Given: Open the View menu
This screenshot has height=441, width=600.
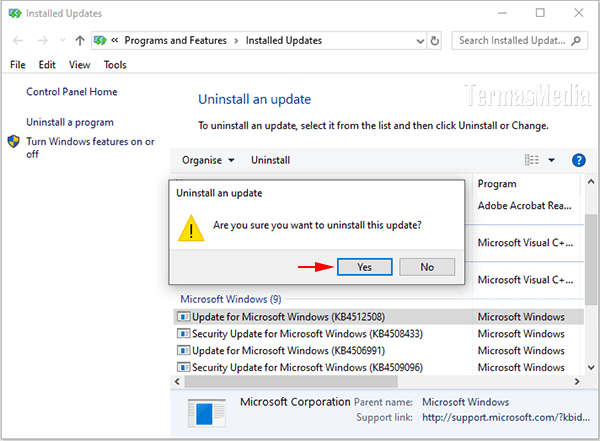Looking at the screenshot, I should tap(79, 65).
